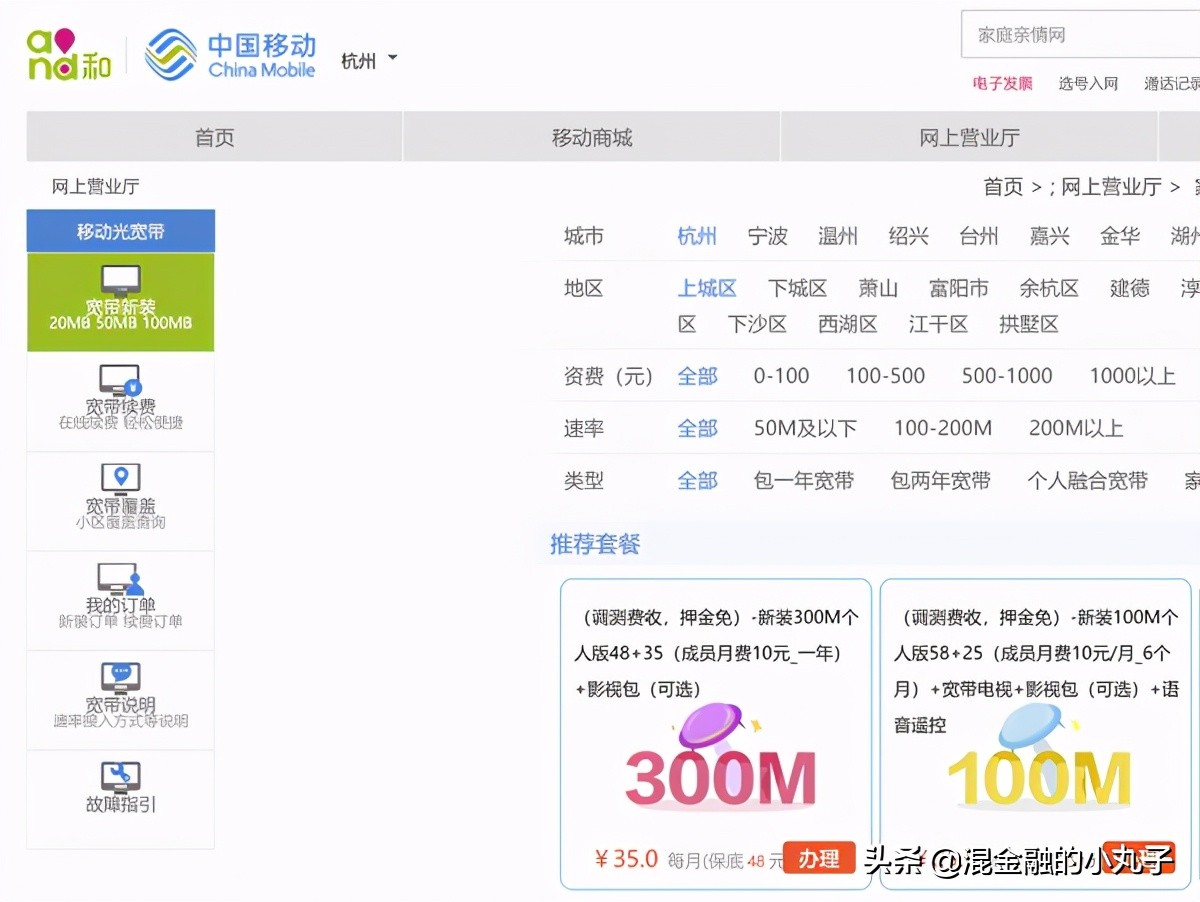Screen dimensions: 1200x902
Task: Open the 故障指引 fault guide icon
Action: (120, 795)
